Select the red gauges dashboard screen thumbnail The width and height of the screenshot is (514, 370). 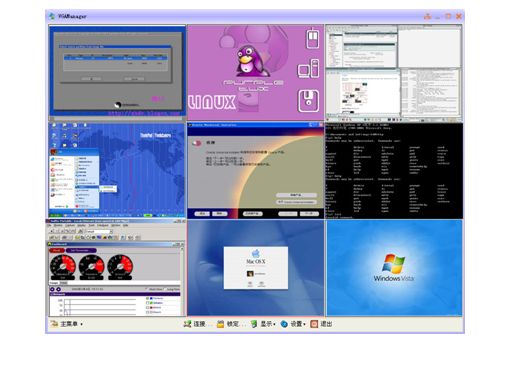[x=117, y=268]
